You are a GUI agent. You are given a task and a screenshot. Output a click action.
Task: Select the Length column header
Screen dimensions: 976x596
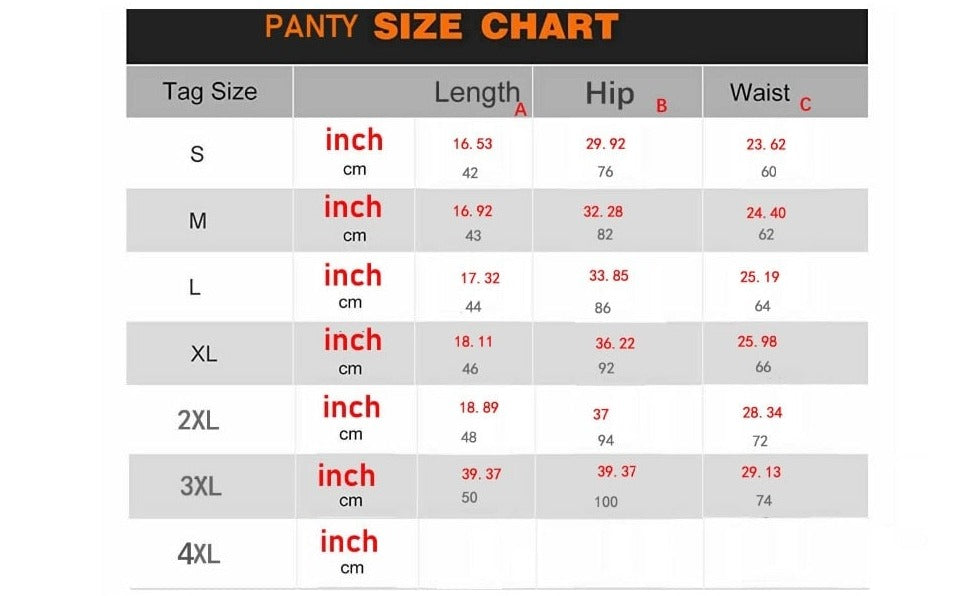[476, 93]
